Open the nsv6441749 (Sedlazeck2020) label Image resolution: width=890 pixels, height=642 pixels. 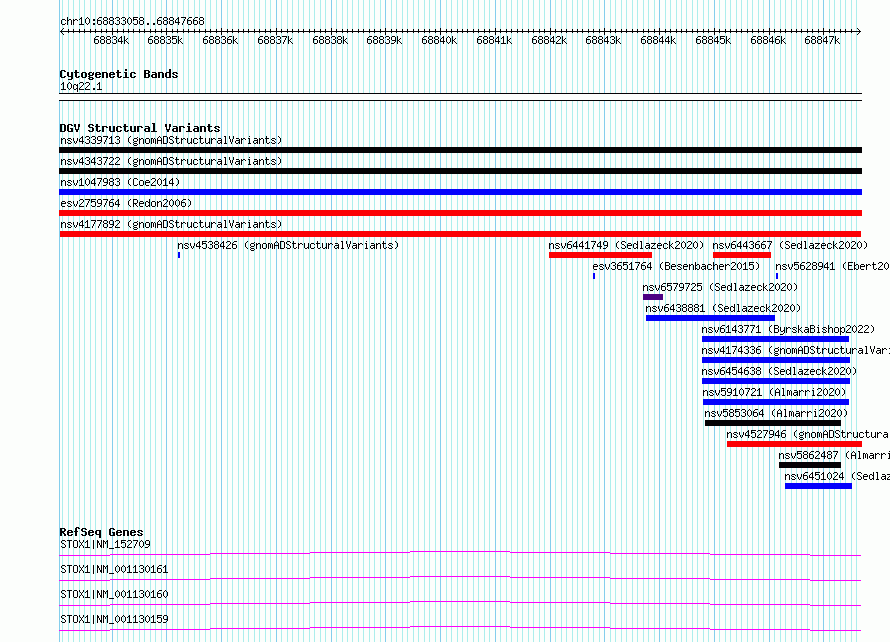626,245
